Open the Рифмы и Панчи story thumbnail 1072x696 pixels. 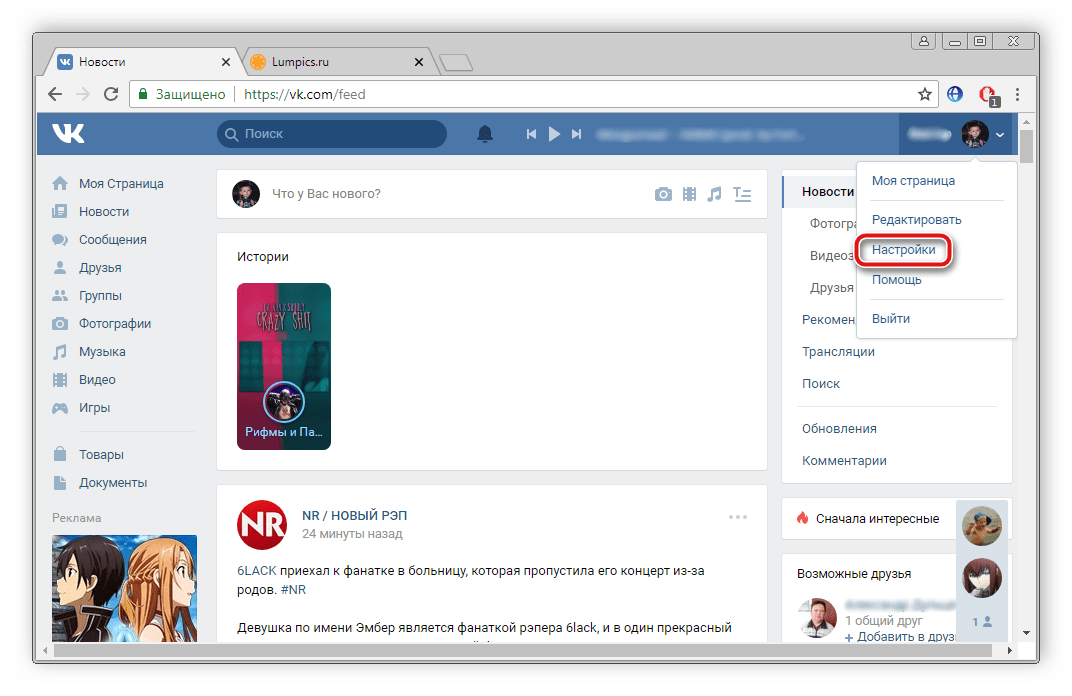(284, 366)
